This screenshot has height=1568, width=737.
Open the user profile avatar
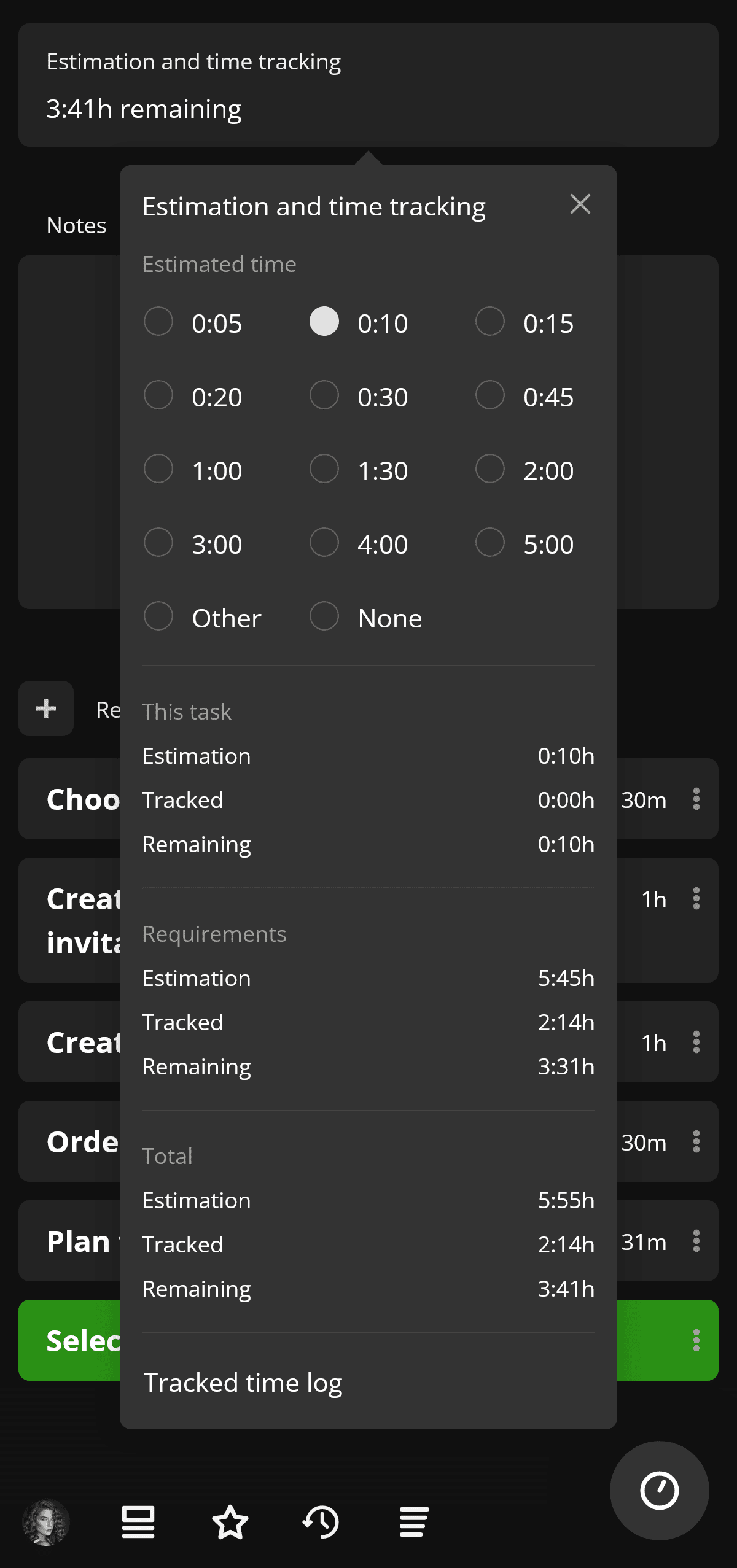tap(46, 1522)
